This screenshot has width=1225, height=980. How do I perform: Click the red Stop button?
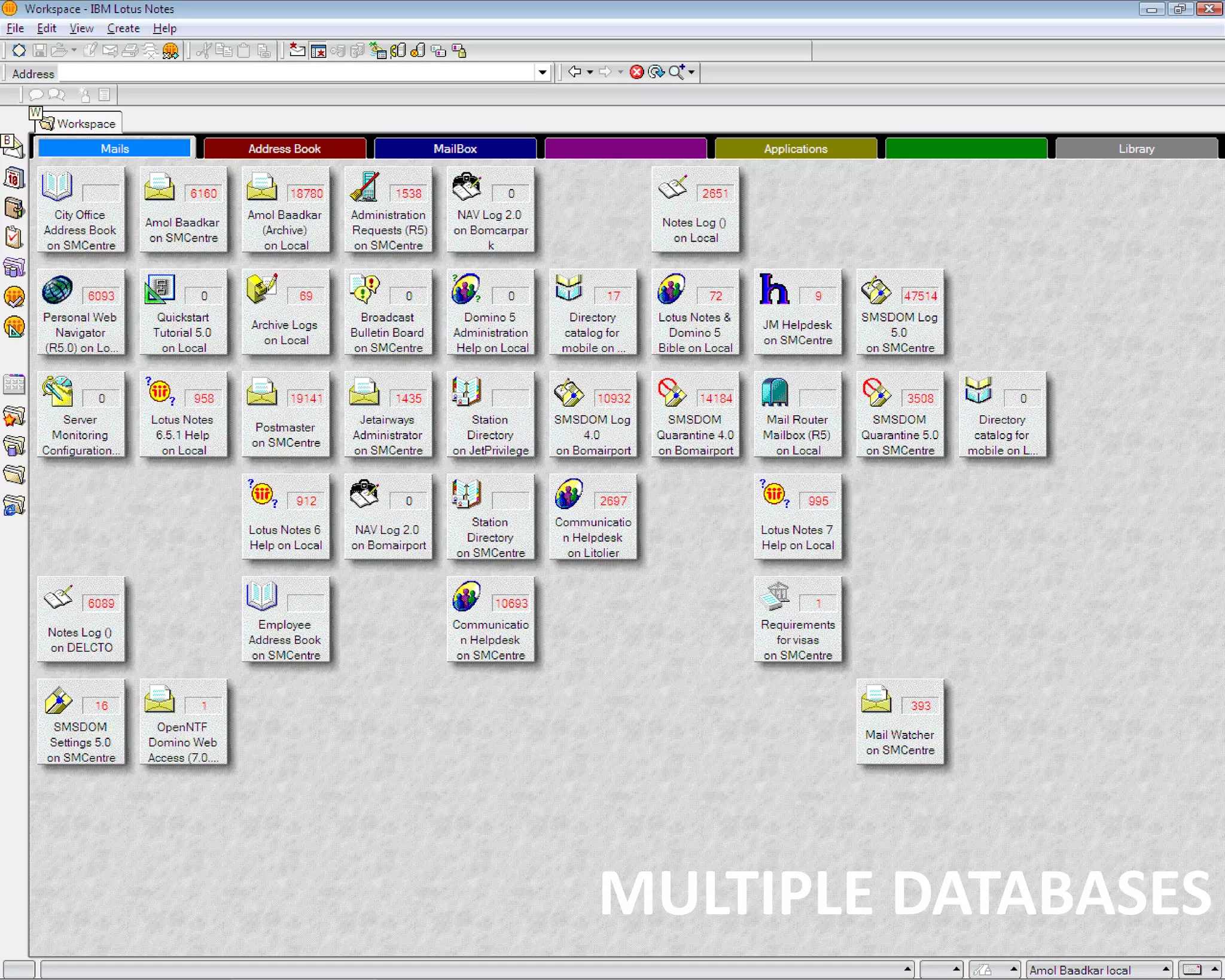pyautogui.click(x=637, y=72)
